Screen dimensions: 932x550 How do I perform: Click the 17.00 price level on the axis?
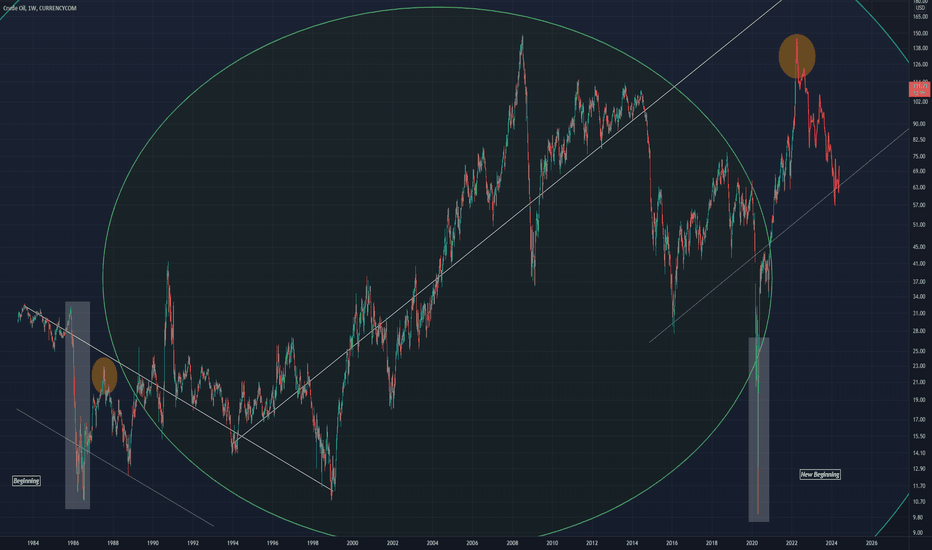coord(920,420)
